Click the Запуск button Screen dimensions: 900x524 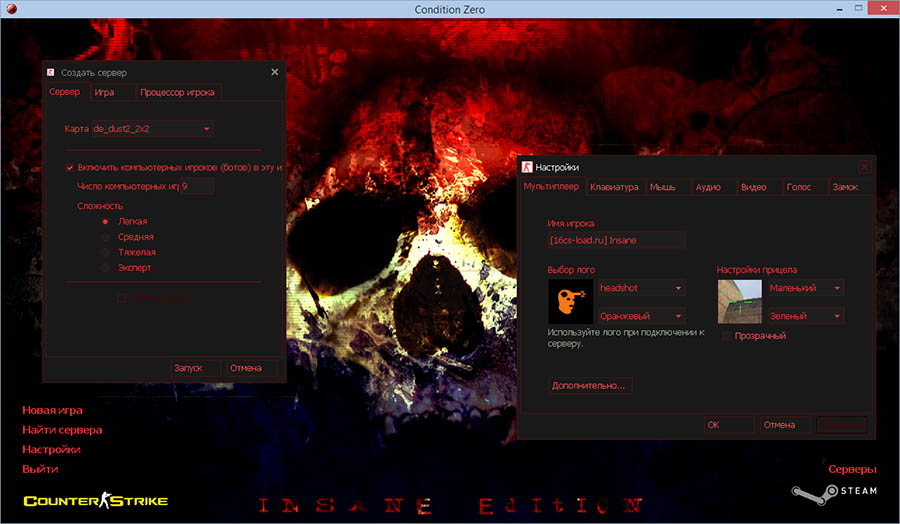pyautogui.click(x=195, y=368)
